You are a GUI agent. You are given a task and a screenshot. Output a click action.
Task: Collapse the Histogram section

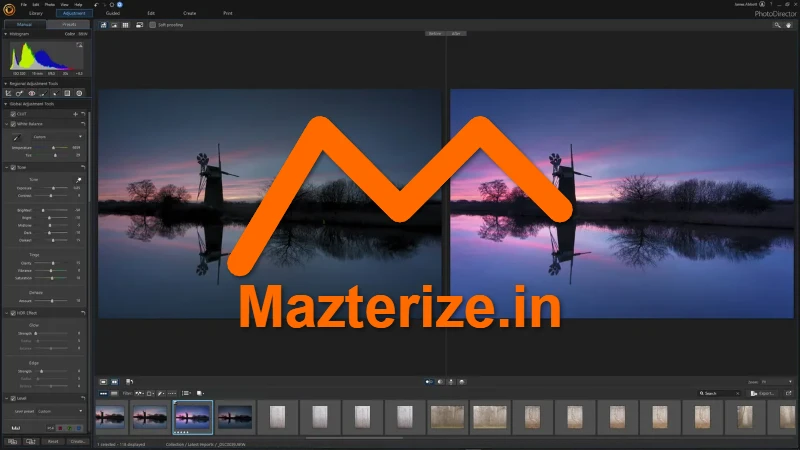click(6, 34)
